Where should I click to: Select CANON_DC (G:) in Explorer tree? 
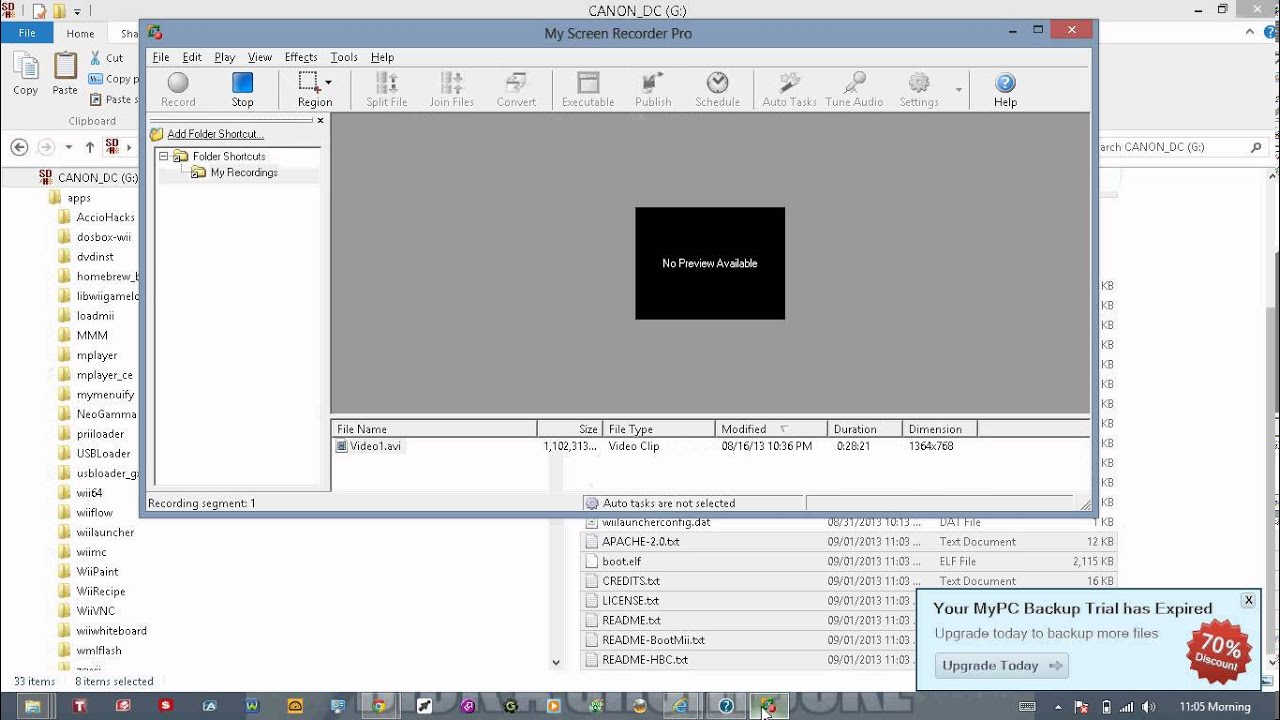click(88, 178)
